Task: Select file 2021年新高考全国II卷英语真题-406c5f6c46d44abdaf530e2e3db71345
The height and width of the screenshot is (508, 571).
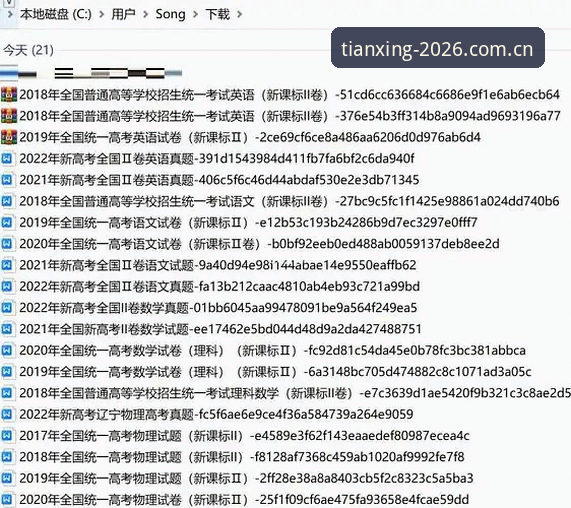Action: (219, 180)
